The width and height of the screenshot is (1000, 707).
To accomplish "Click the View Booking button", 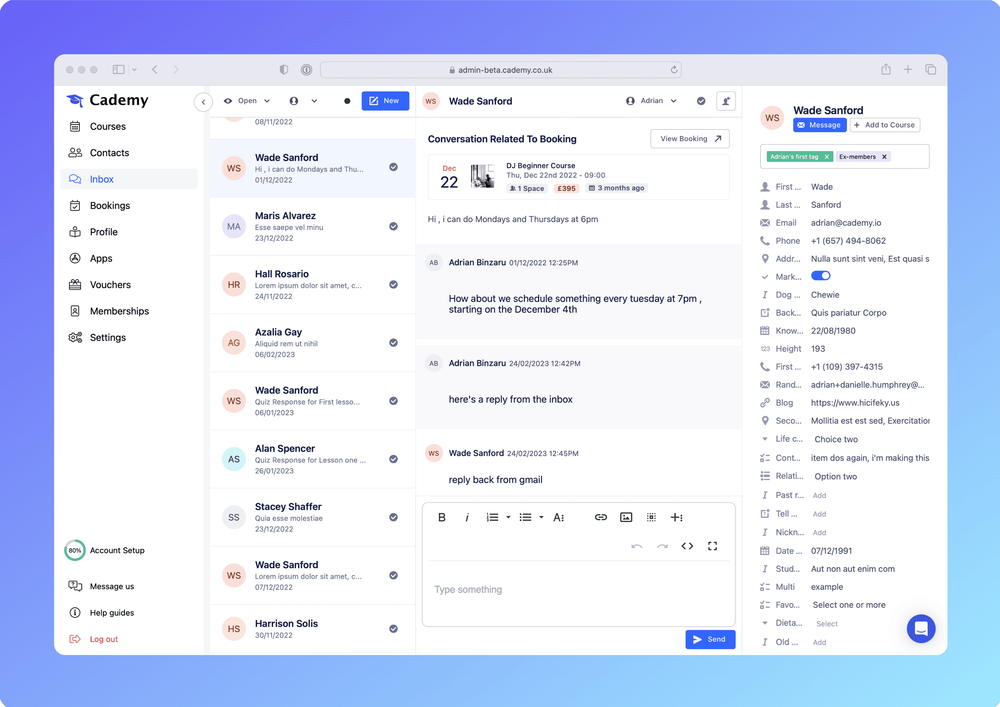I will [x=689, y=139].
